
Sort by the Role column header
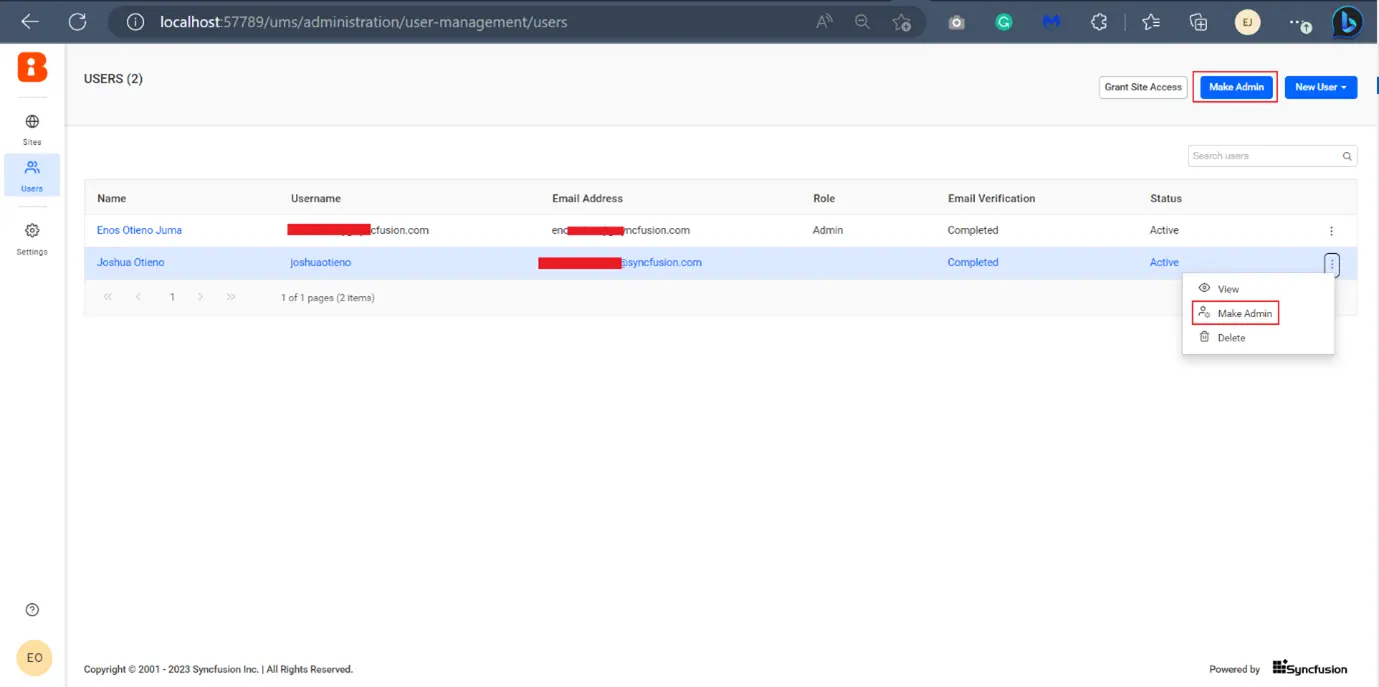pyautogui.click(x=824, y=198)
